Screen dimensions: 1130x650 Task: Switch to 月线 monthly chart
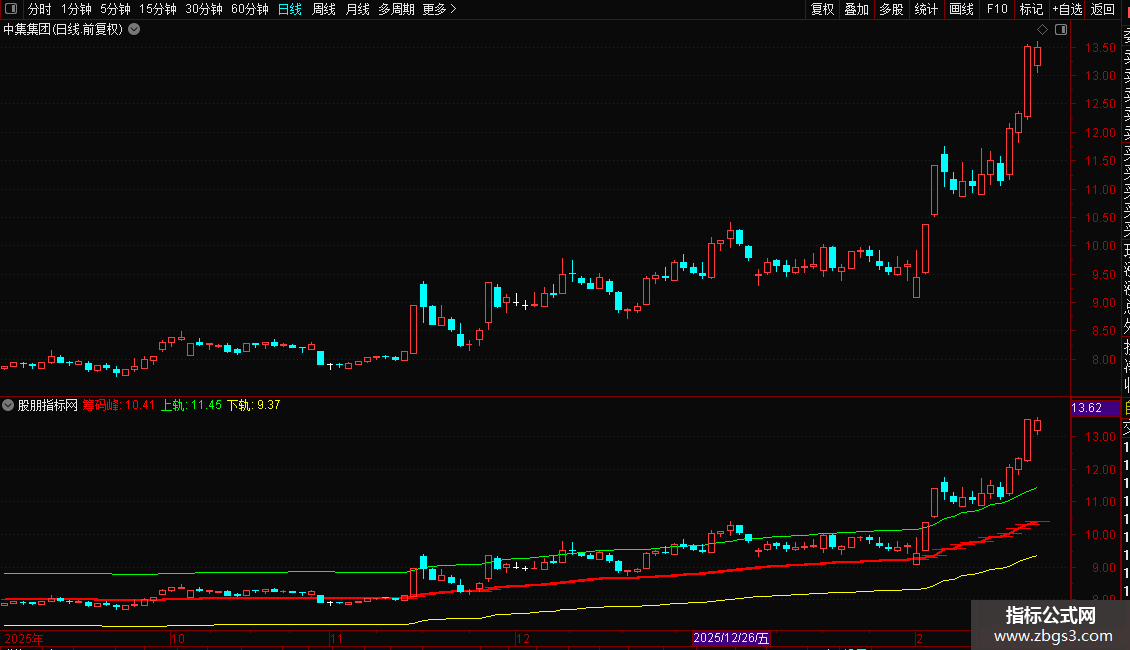pyautogui.click(x=357, y=9)
